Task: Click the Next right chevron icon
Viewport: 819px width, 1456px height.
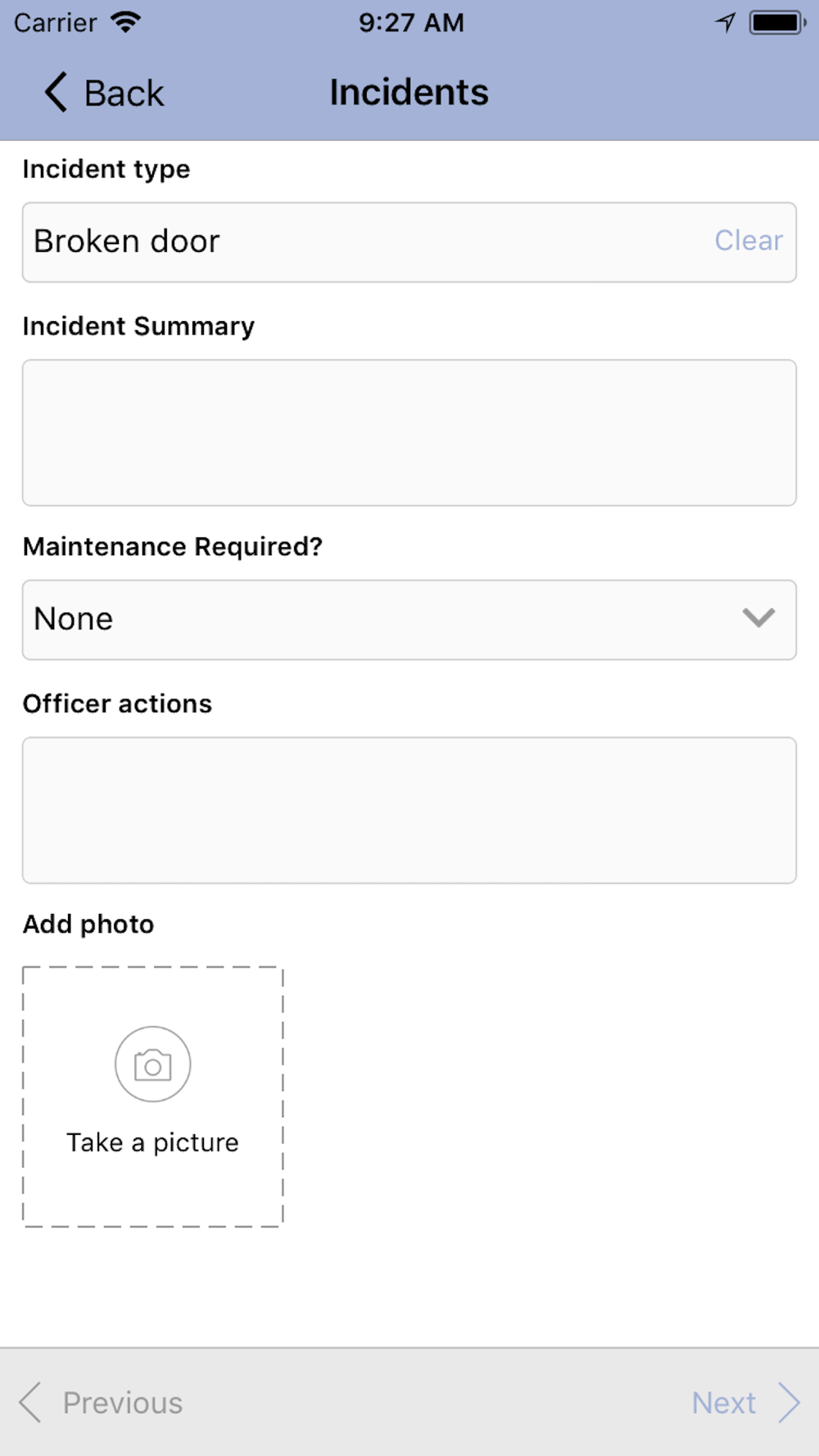Action: pyautogui.click(x=789, y=1403)
